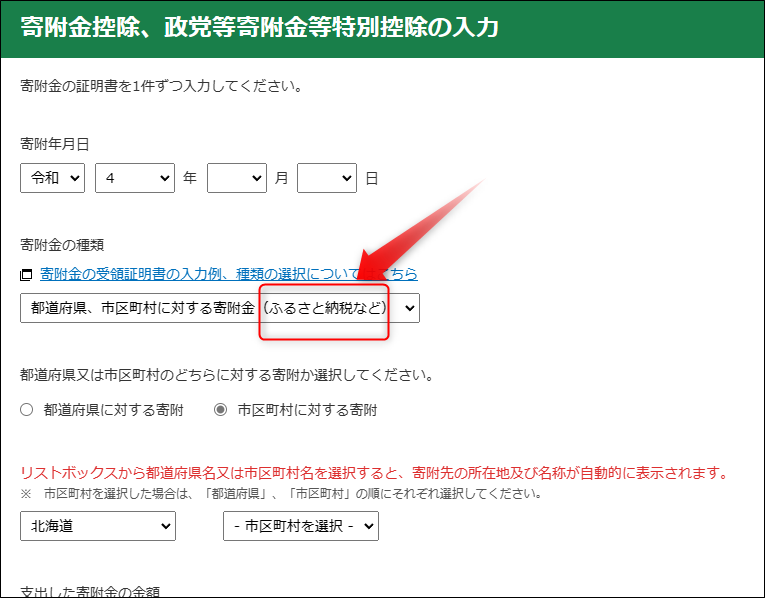Open the 寄附金の受領証明書の入力例 help link
Image resolution: width=765 pixels, height=598 pixels.
229,274
